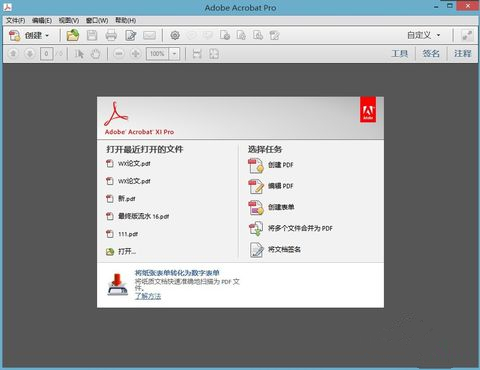Image resolution: width=480 pixels, height=370 pixels.
Task: Open the 窗口(W) menu
Action: coord(97,21)
